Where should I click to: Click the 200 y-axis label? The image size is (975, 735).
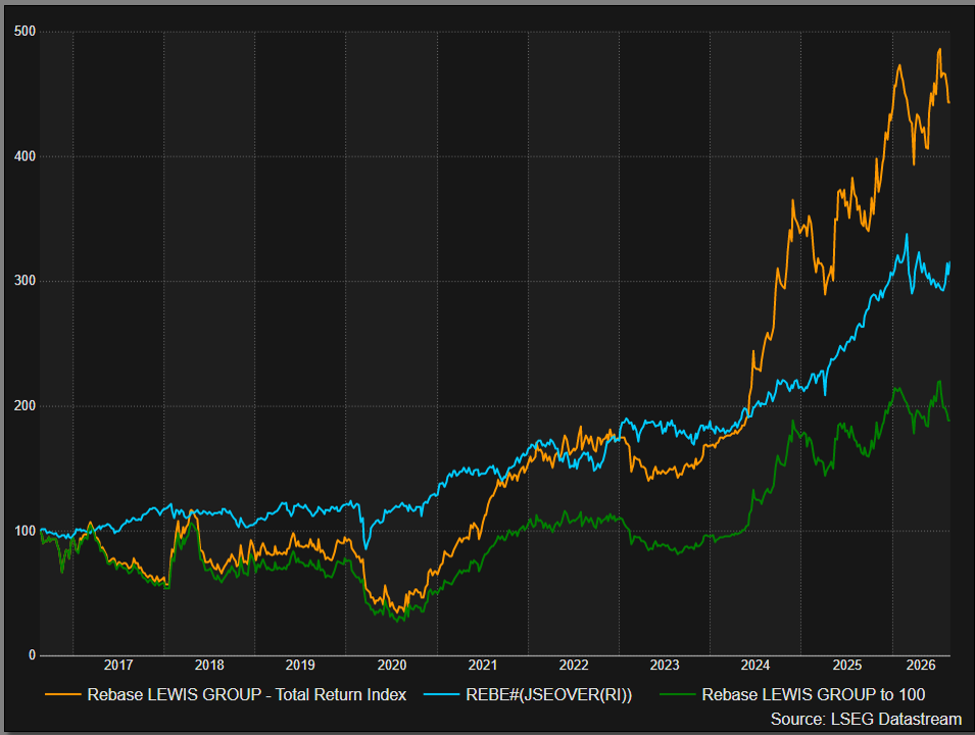click(x=25, y=405)
